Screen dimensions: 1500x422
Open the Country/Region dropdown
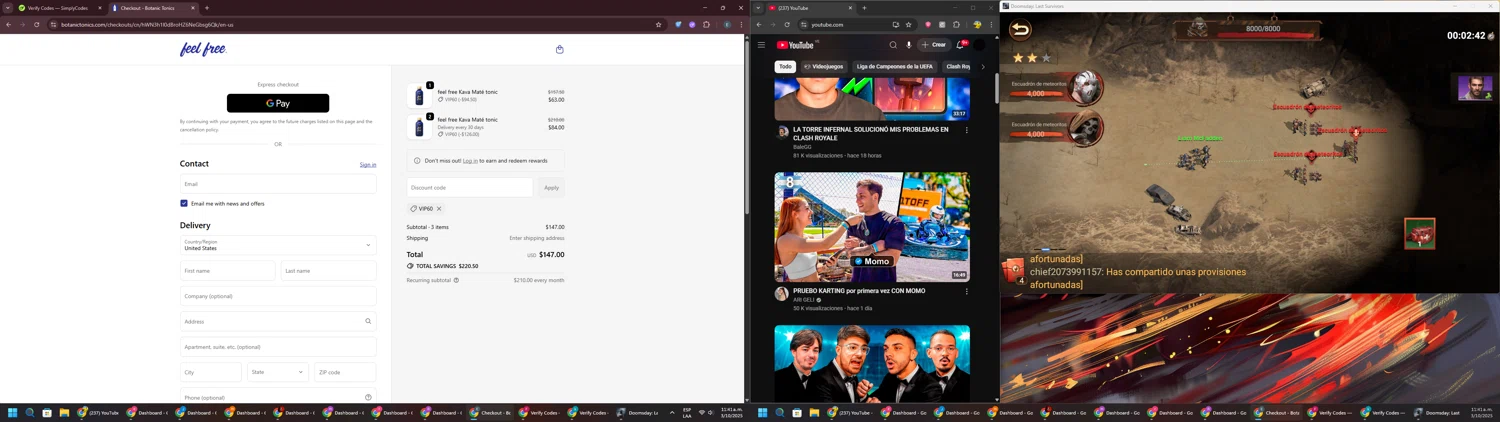click(x=278, y=245)
